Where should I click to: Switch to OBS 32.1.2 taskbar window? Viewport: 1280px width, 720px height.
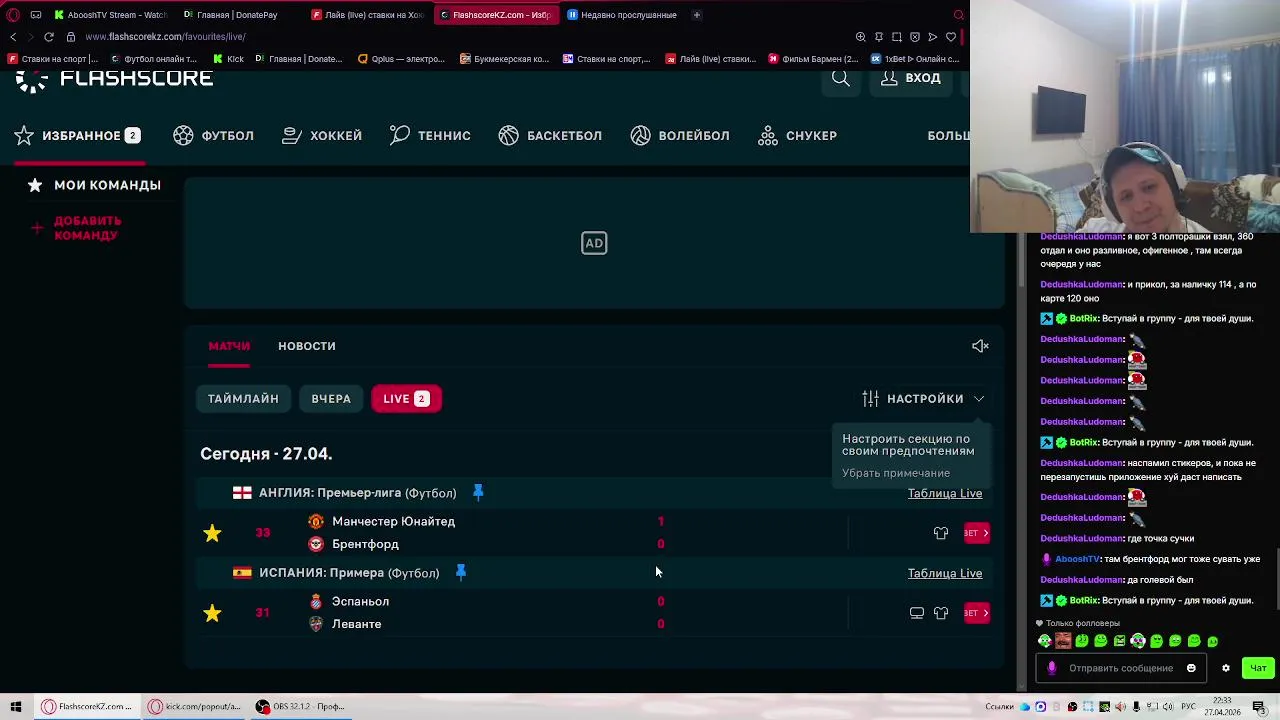[x=300, y=706]
